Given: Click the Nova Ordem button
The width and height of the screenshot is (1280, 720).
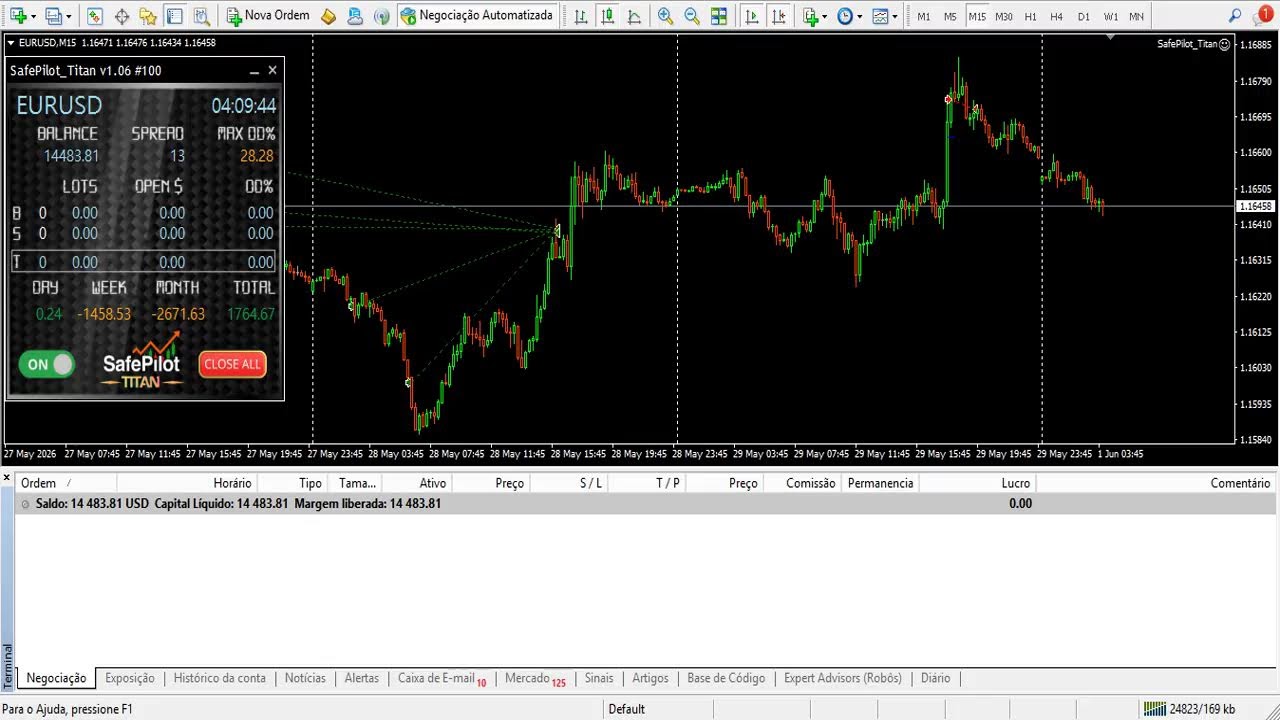Looking at the screenshot, I should coord(268,16).
